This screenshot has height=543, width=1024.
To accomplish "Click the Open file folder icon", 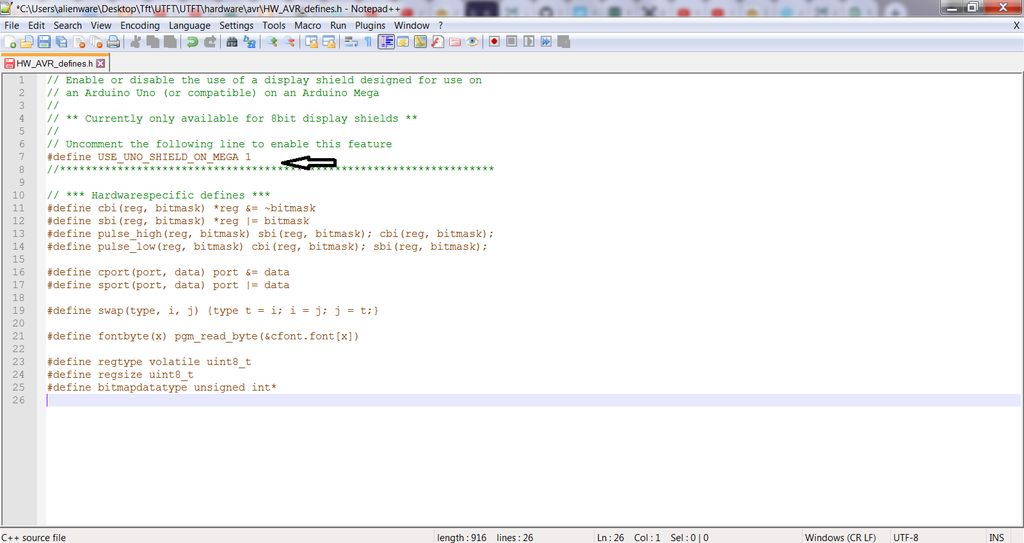I will point(27,42).
